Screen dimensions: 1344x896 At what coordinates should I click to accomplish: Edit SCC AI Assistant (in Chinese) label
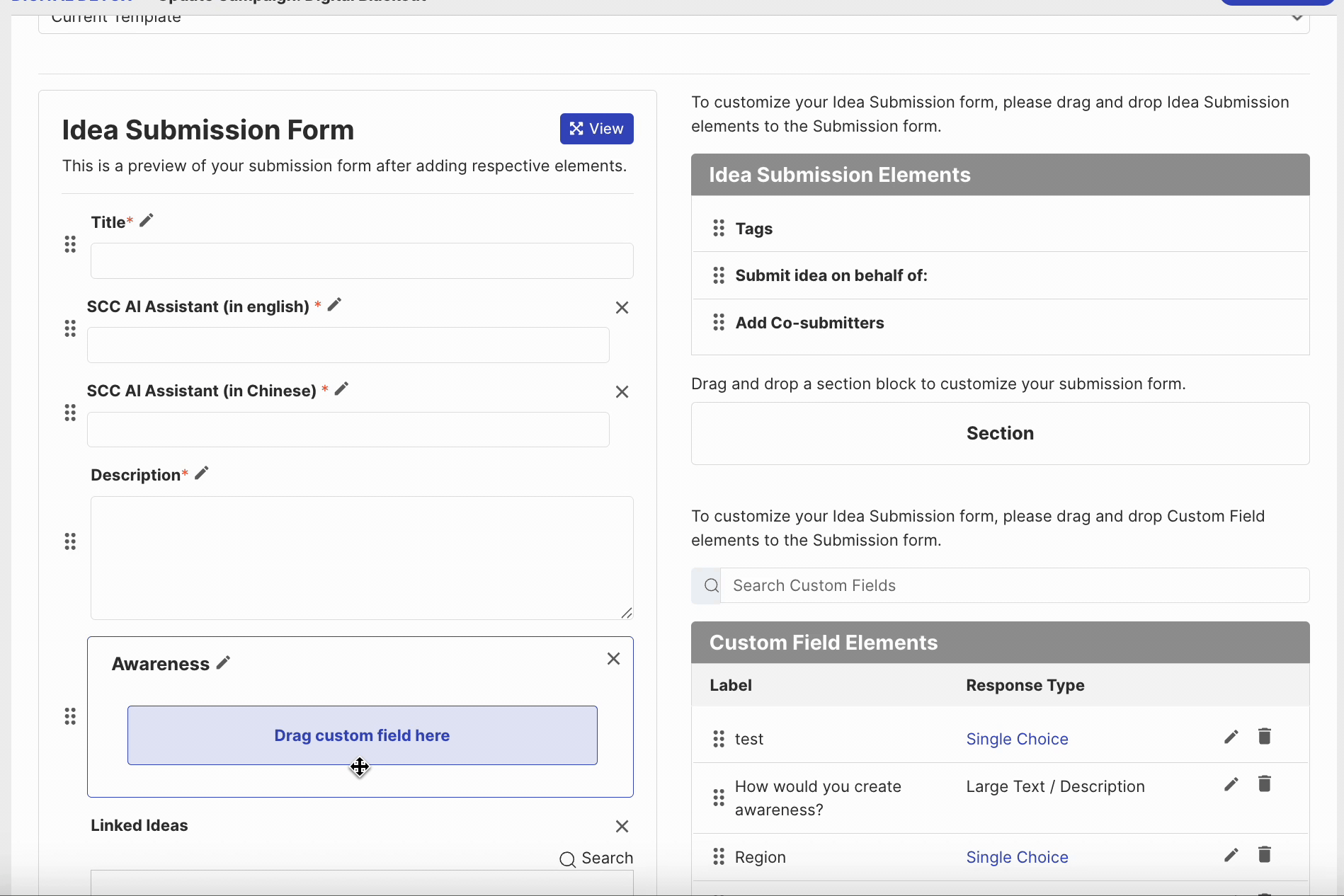click(342, 389)
